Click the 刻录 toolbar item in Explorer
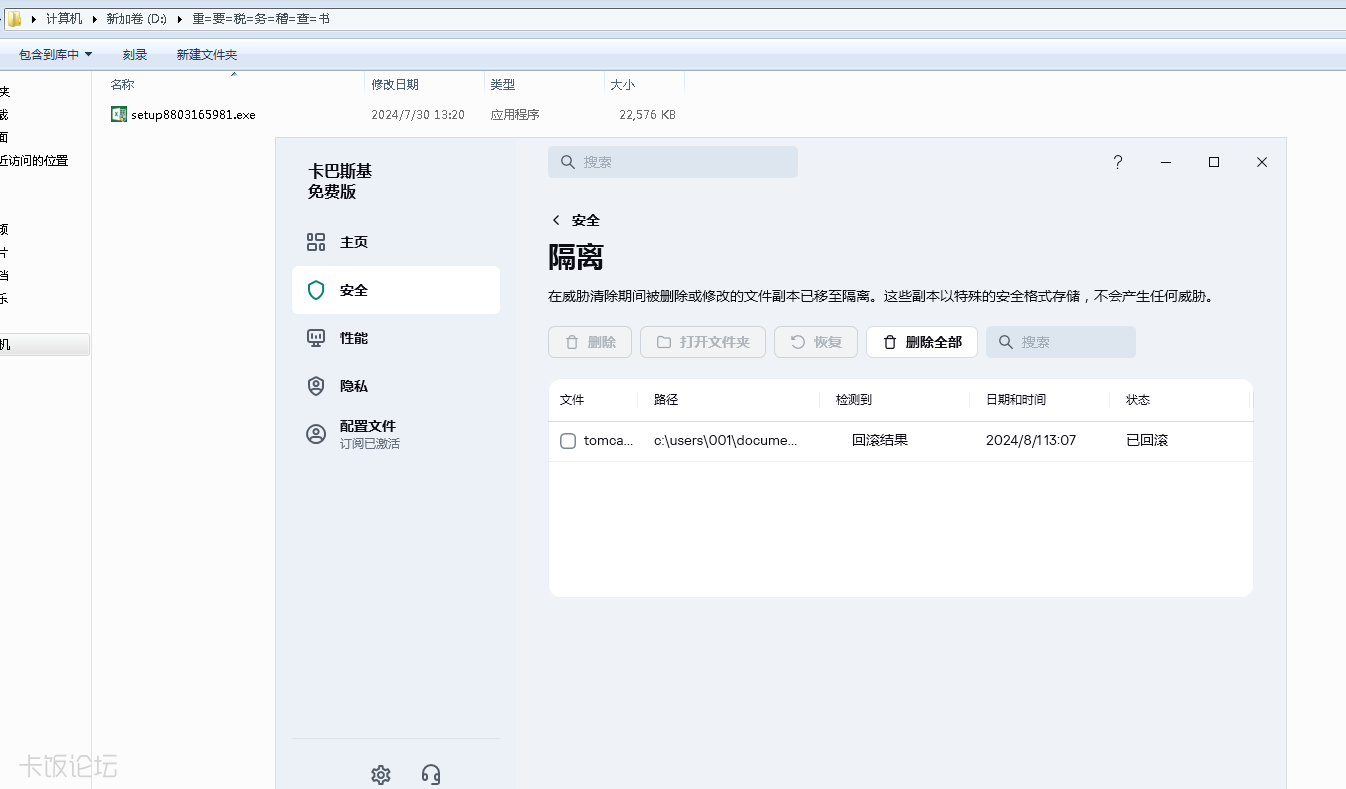 pos(135,55)
